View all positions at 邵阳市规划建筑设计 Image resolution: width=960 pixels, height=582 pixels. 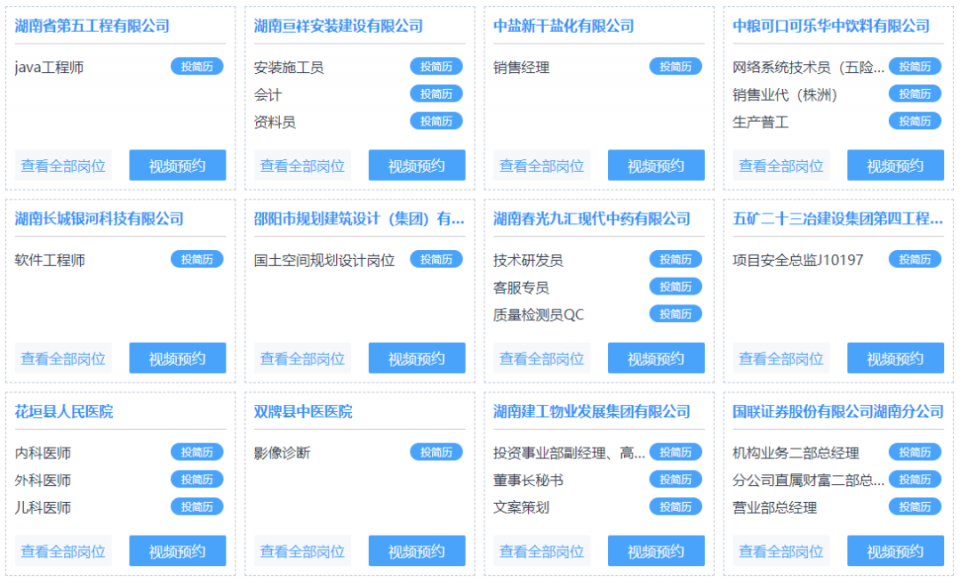[302, 358]
